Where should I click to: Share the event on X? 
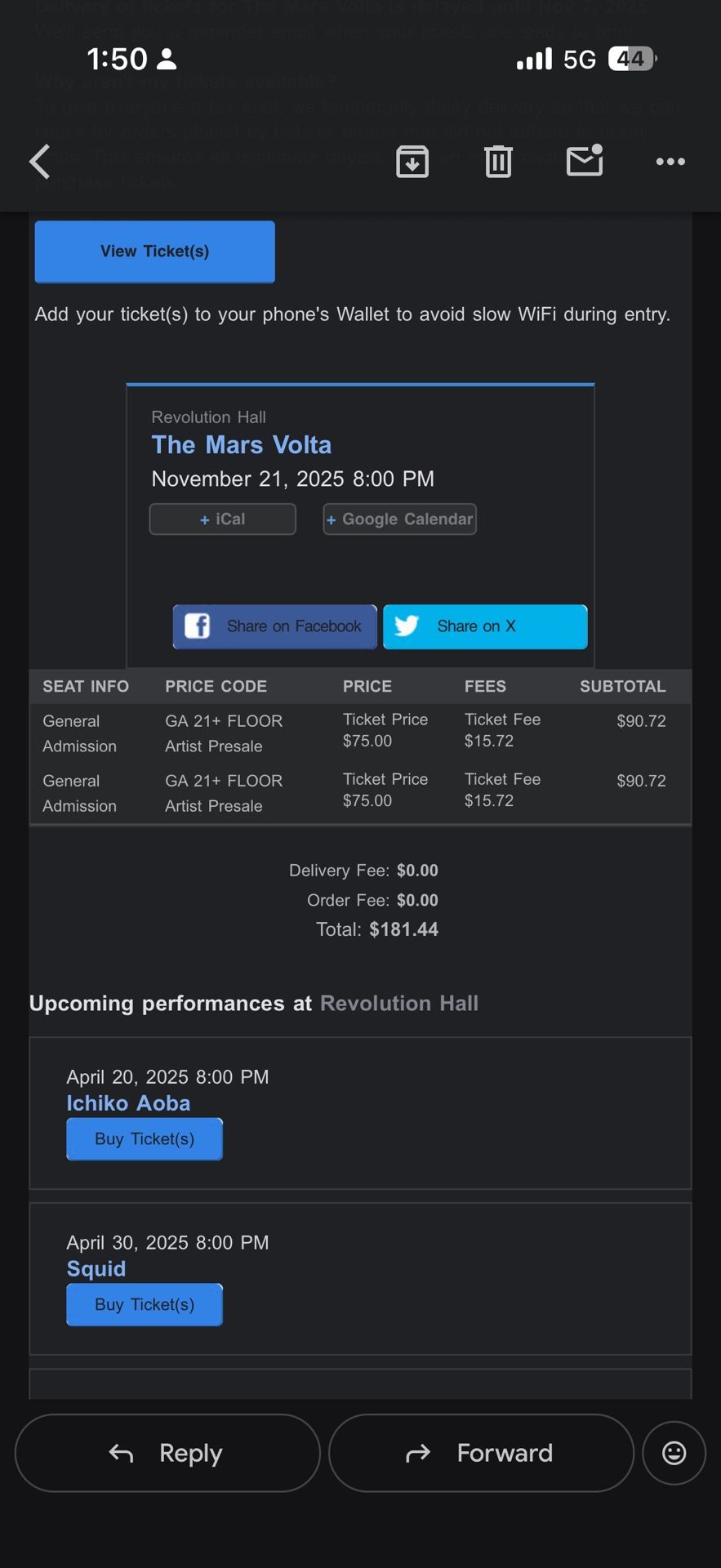(x=485, y=626)
